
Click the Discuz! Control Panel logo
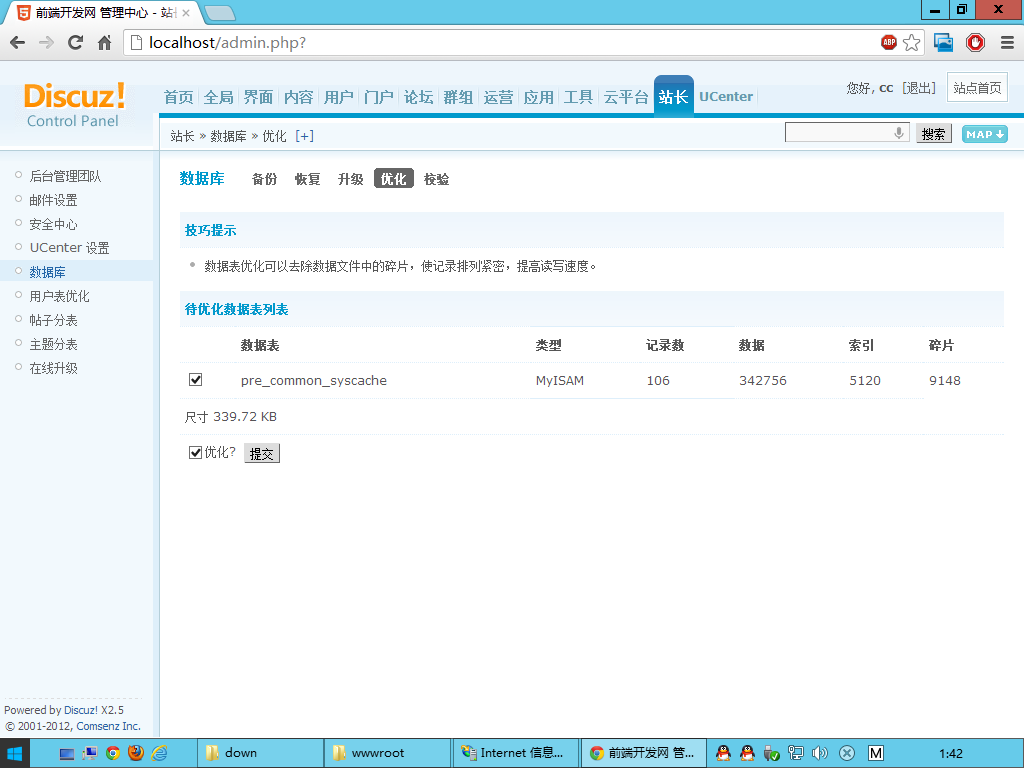pyautogui.click(x=74, y=104)
